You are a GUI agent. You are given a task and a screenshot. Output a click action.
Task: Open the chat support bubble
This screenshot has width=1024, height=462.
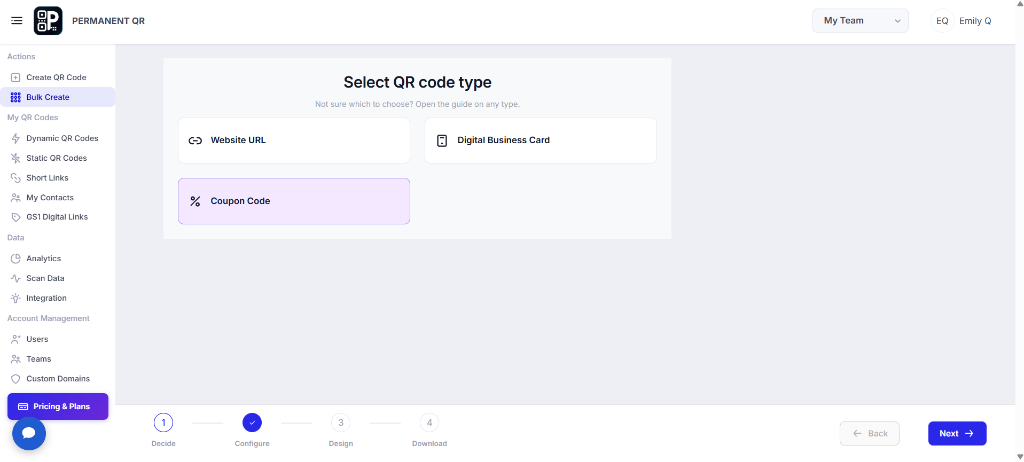[x=29, y=433]
